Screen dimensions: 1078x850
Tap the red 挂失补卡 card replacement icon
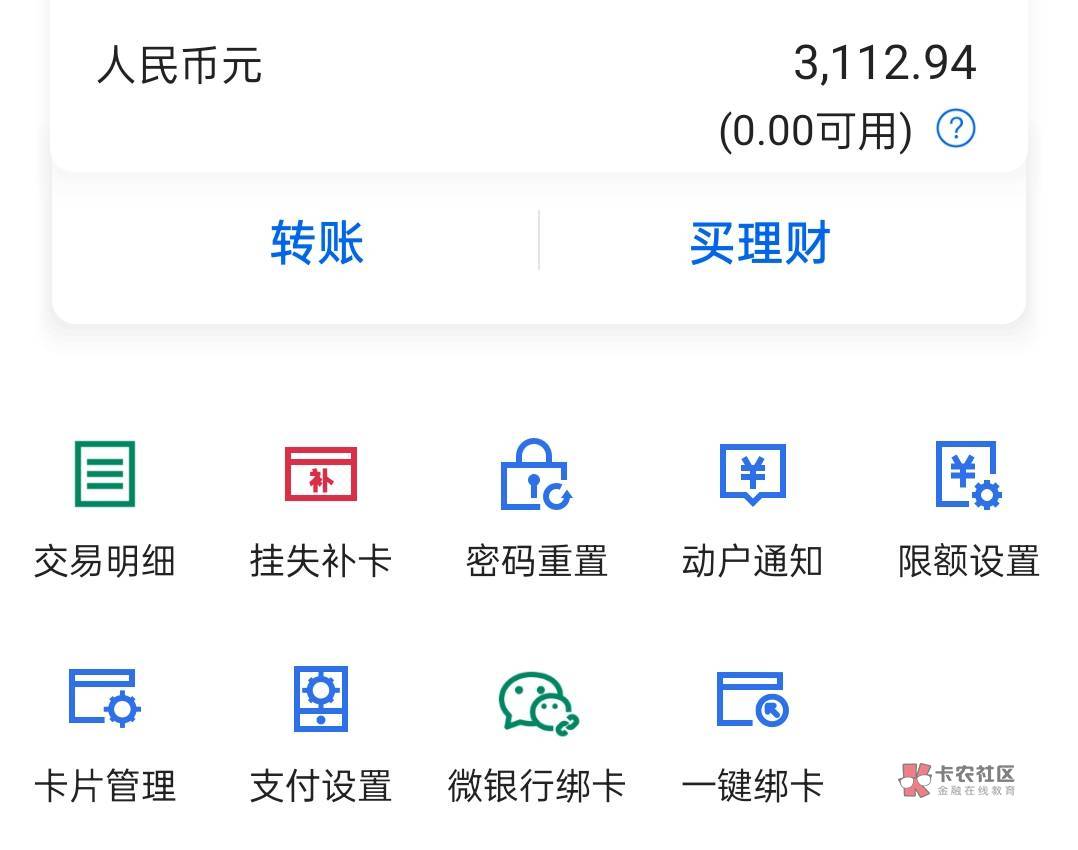click(x=320, y=474)
